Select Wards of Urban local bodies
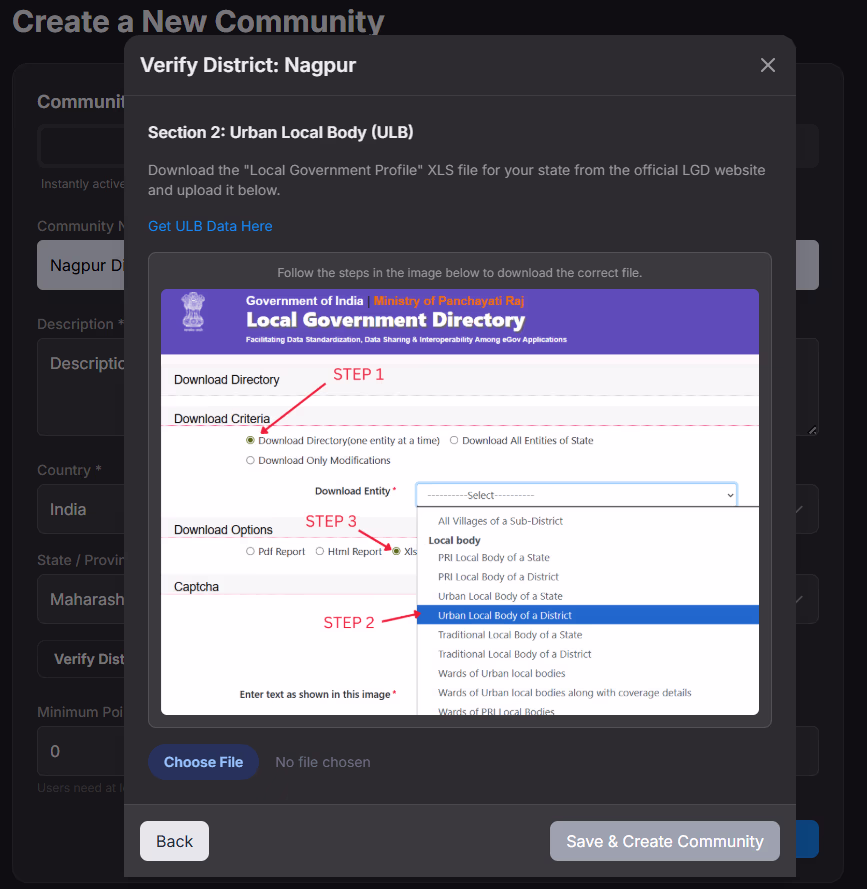The width and height of the screenshot is (867, 889). [501, 673]
